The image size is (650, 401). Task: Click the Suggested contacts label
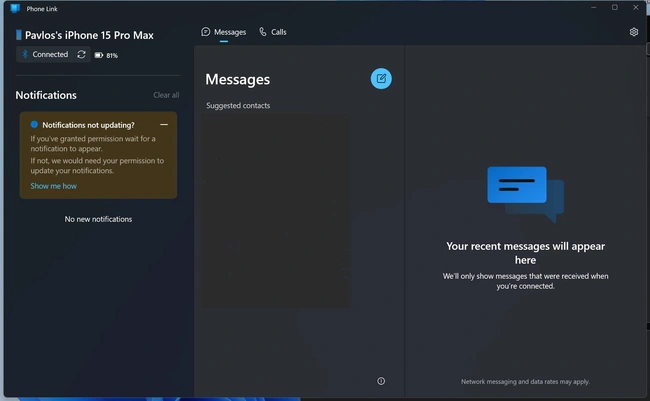[238, 105]
